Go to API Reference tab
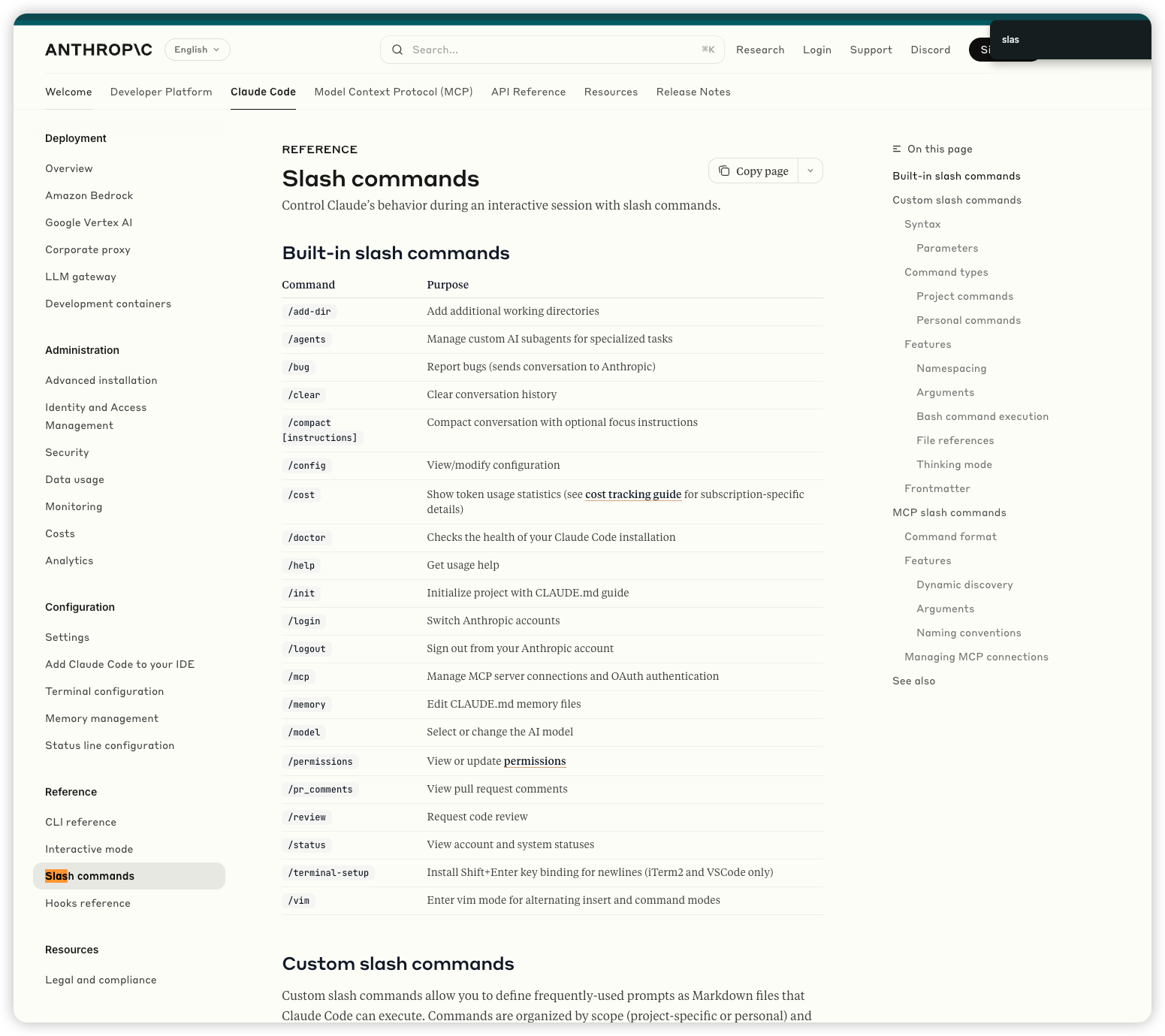 point(528,92)
